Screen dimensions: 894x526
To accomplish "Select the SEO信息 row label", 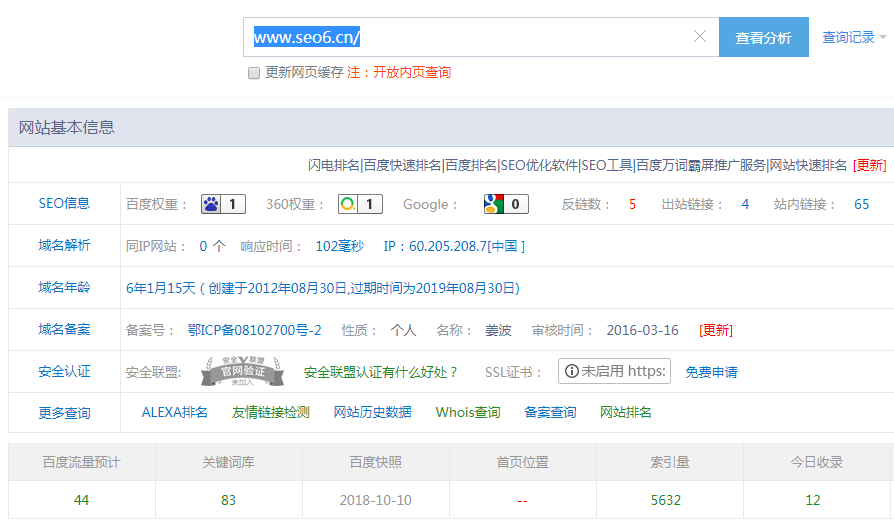I will [x=64, y=203].
